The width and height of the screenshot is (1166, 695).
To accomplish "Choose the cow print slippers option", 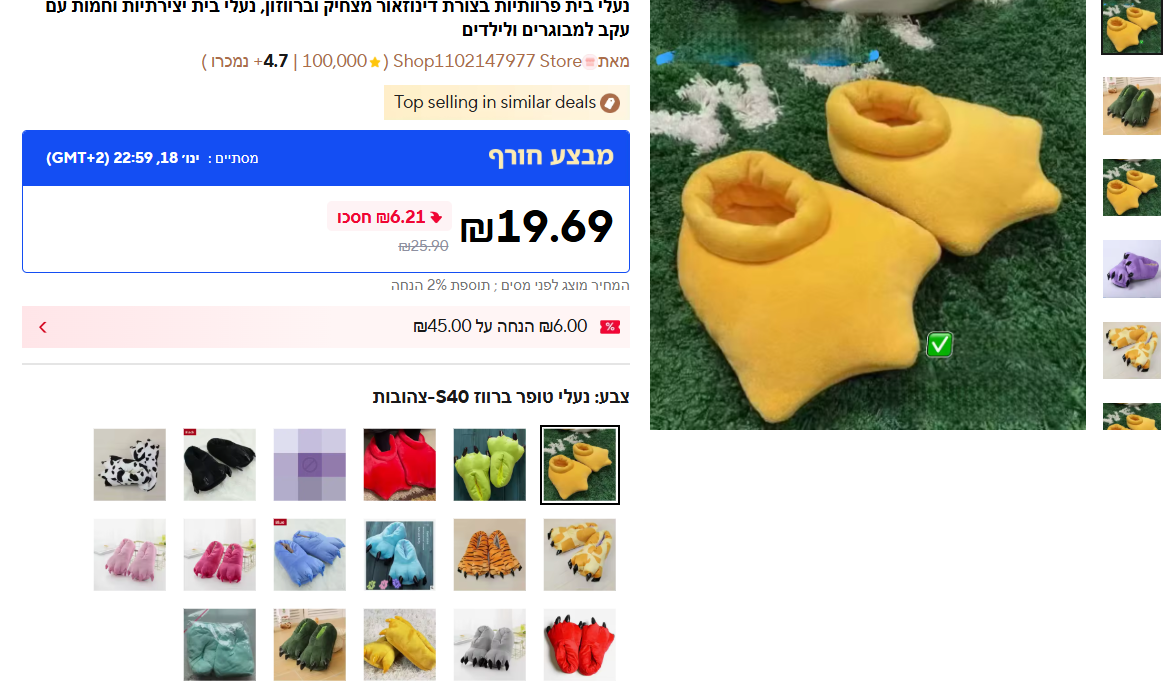I will pyautogui.click(x=129, y=465).
